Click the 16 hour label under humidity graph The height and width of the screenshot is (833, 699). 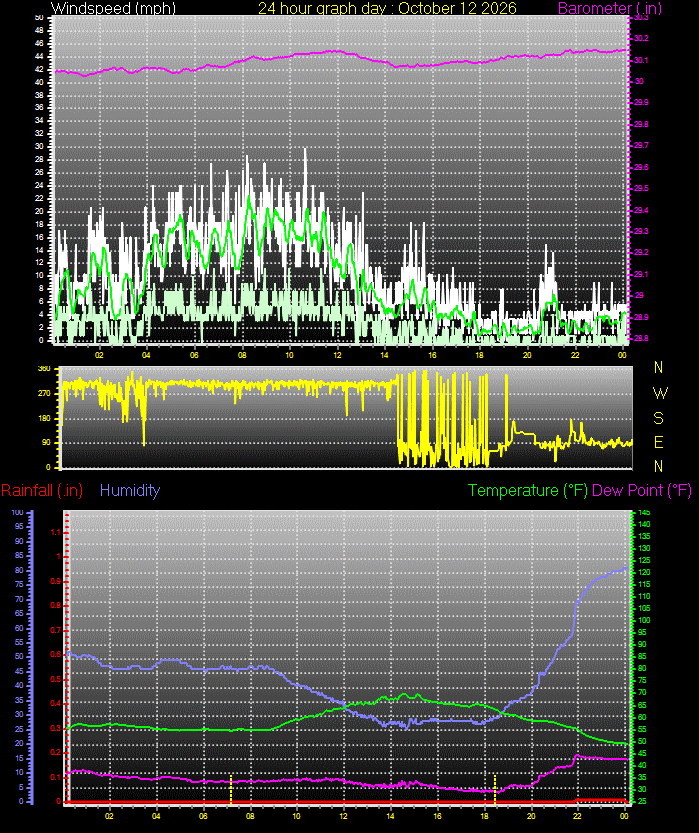(437, 816)
